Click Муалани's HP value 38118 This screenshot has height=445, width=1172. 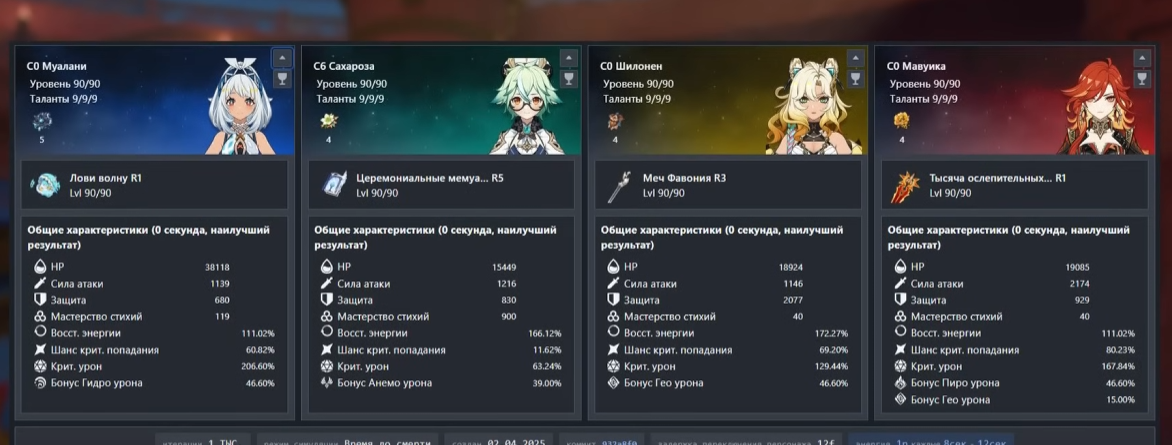(x=217, y=267)
